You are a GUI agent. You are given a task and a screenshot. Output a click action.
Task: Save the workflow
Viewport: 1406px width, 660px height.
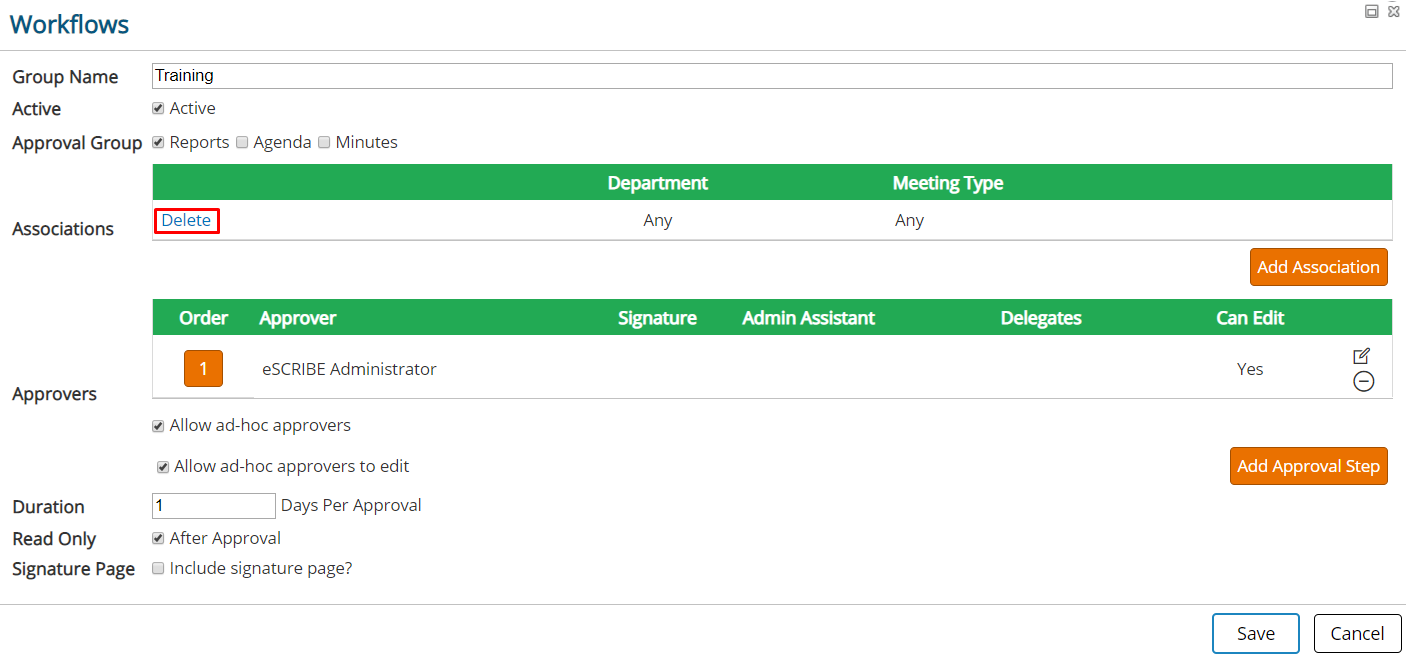1255,633
